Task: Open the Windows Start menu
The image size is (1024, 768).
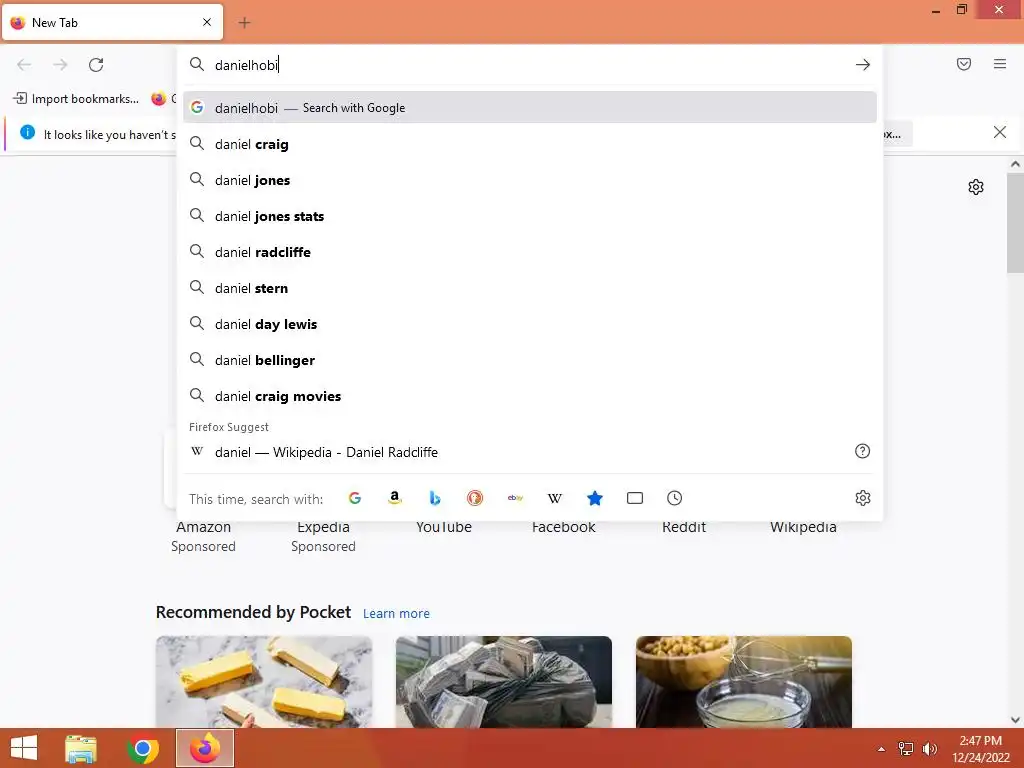Action: tap(24, 748)
